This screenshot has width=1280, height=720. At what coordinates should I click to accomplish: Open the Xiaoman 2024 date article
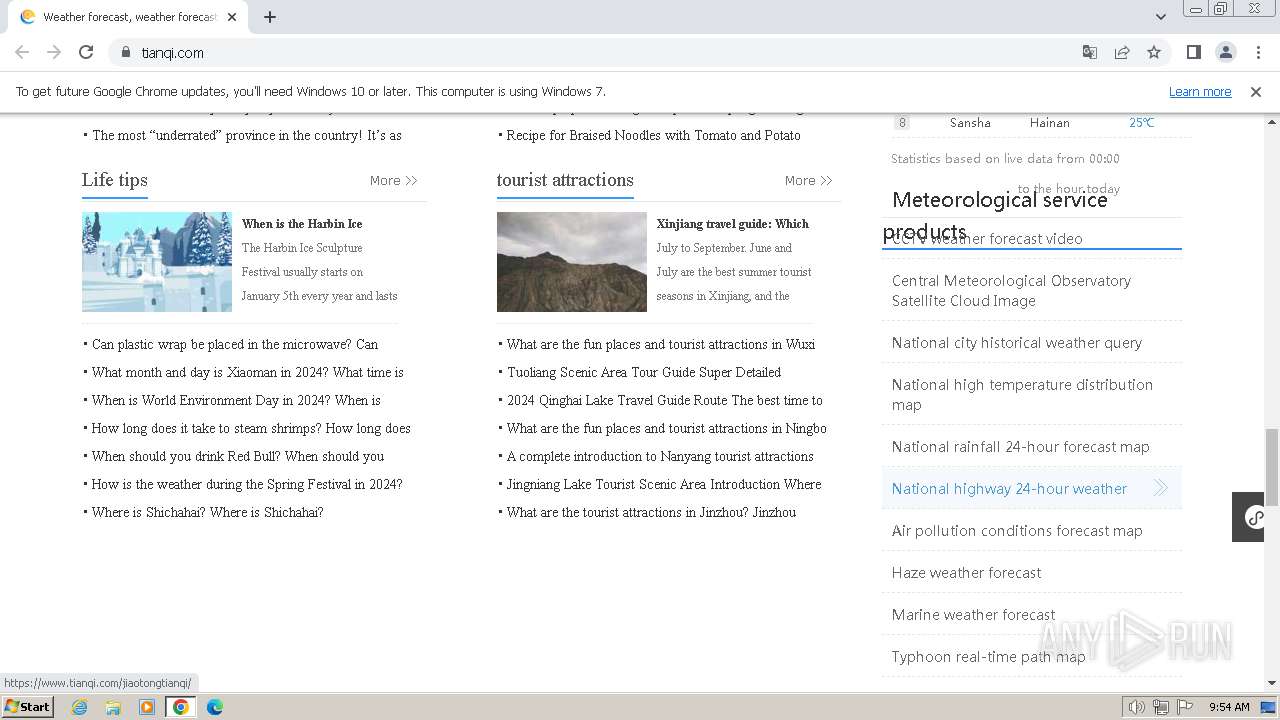pyautogui.click(x=248, y=372)
